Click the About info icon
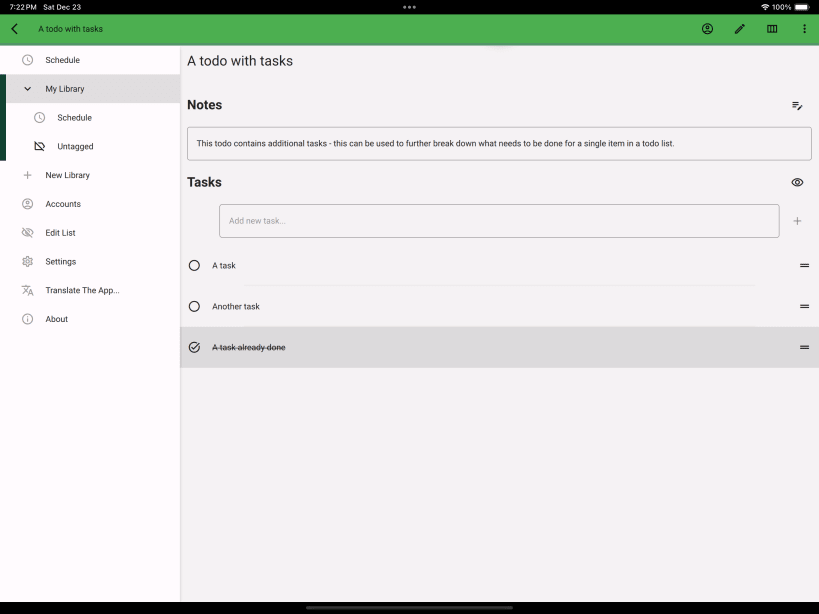 click(x=28, y=319)
